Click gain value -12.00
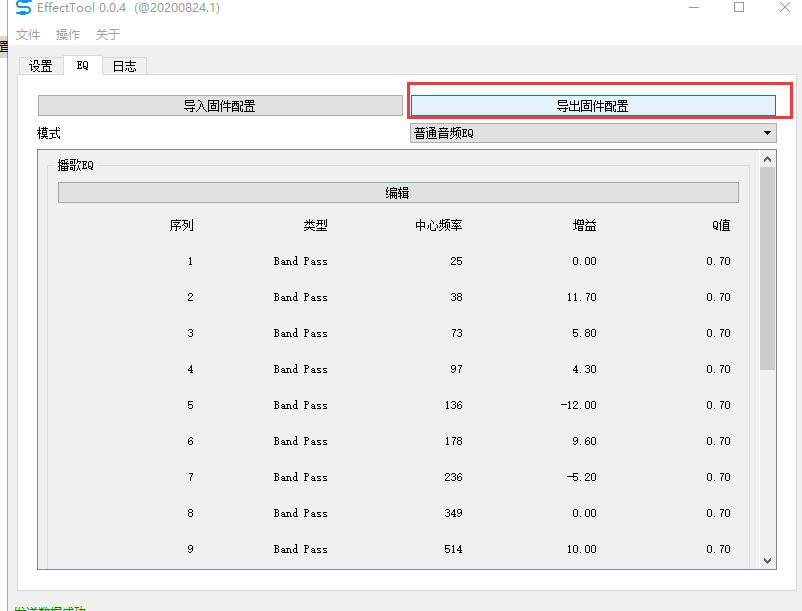Image resolution: width=802 pixels, height=611 pixels. pyautogui.click(x=578, y=405)
